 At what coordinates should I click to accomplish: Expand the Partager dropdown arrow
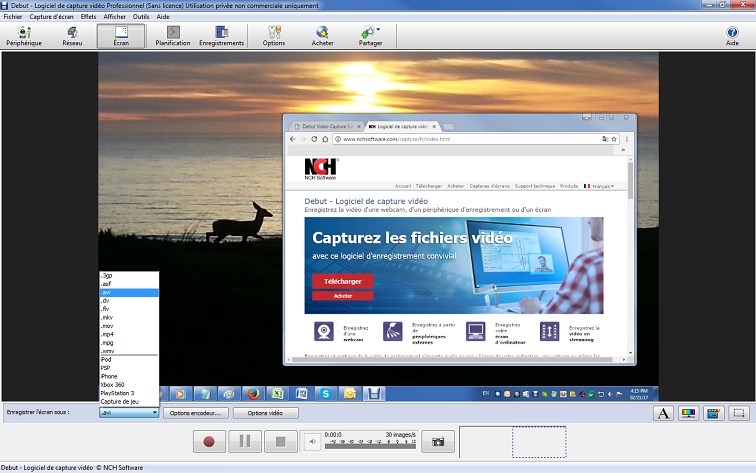[378, 30]
